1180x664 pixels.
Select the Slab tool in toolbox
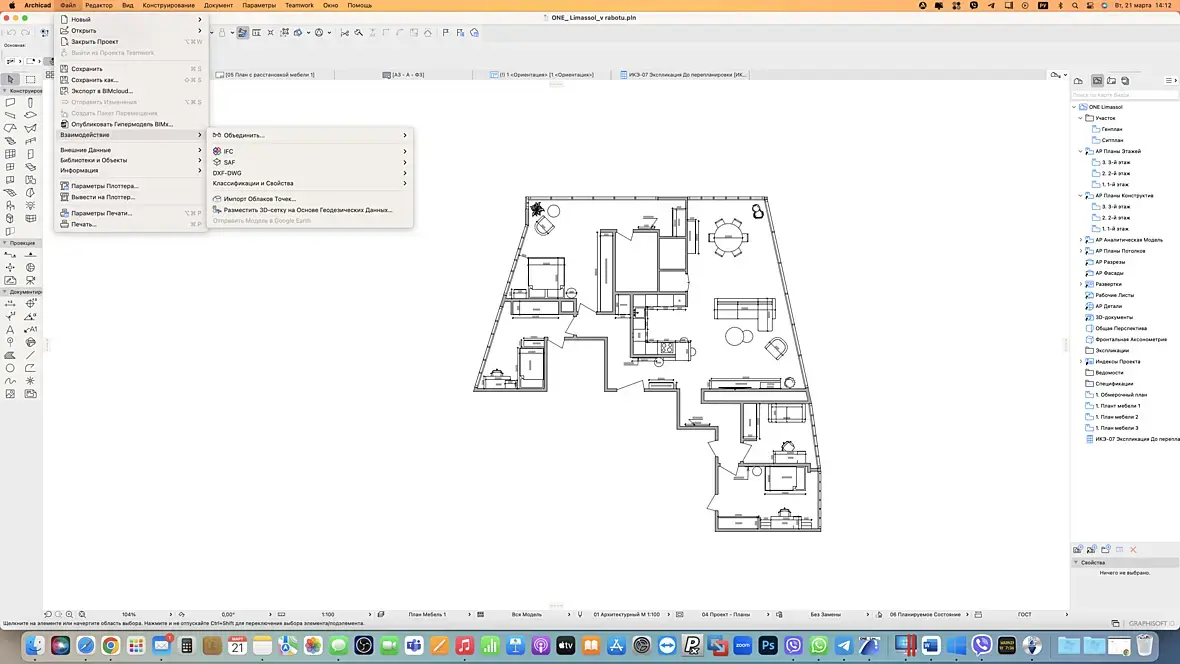(x=31, y=115)
